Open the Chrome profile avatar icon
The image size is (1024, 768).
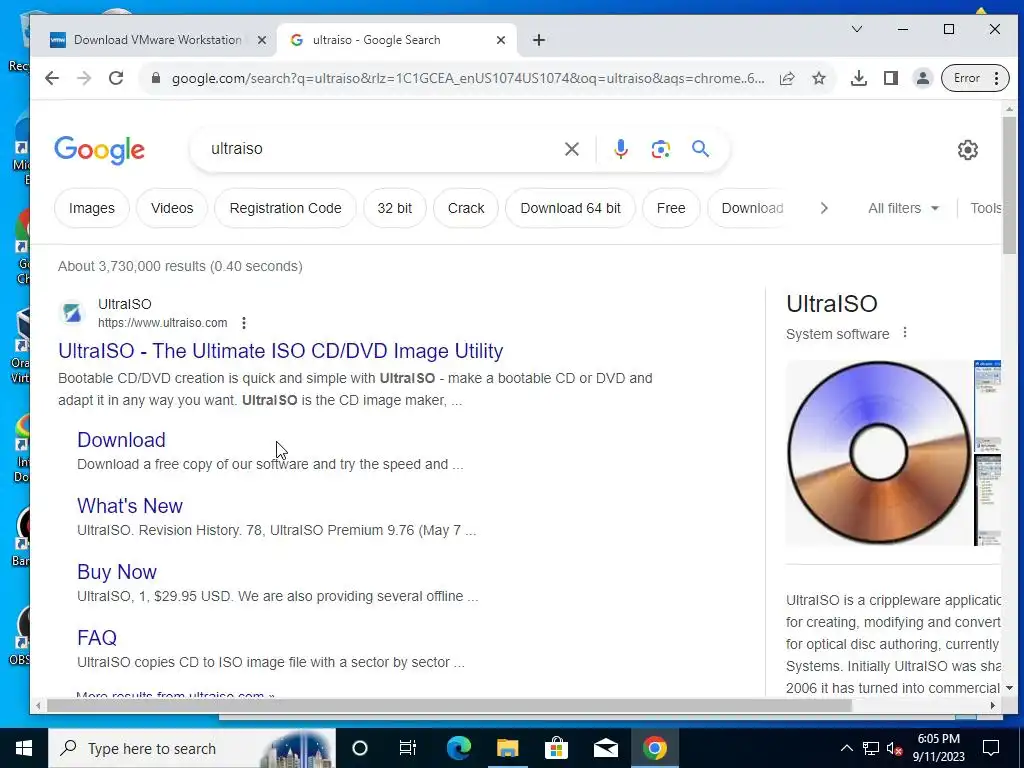(x=922, y=78)
